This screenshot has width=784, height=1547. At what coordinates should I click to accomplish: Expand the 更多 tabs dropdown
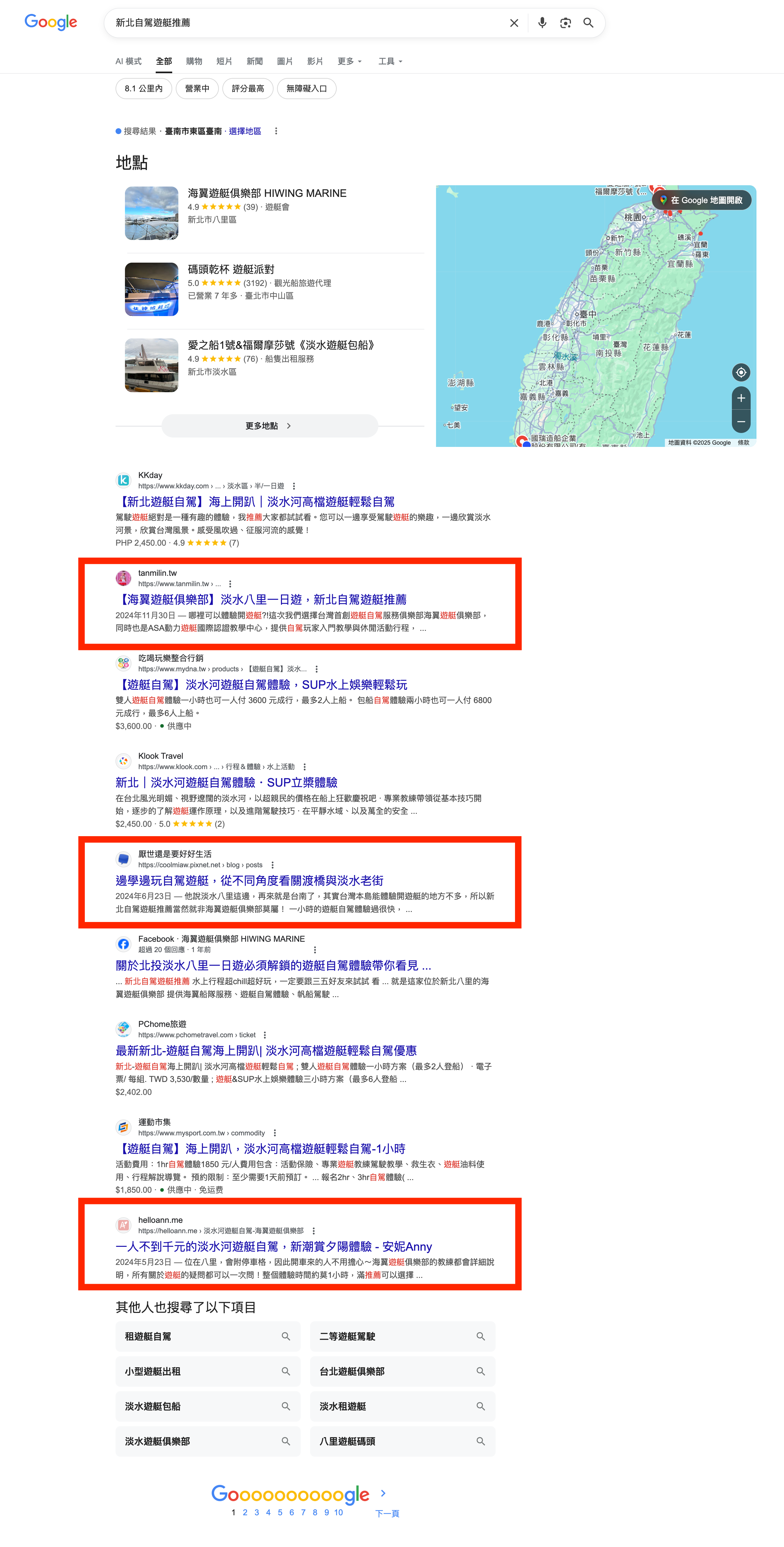349,61
